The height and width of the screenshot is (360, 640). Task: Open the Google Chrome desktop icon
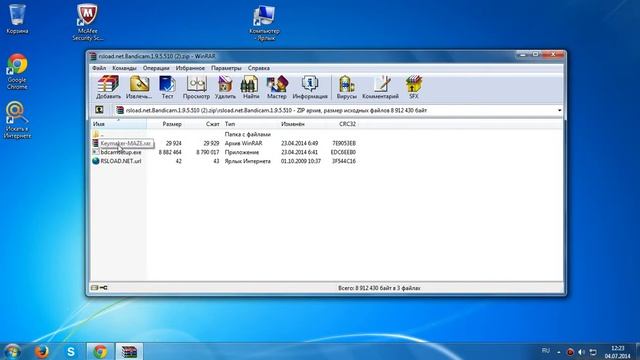[x=17, y=71]
